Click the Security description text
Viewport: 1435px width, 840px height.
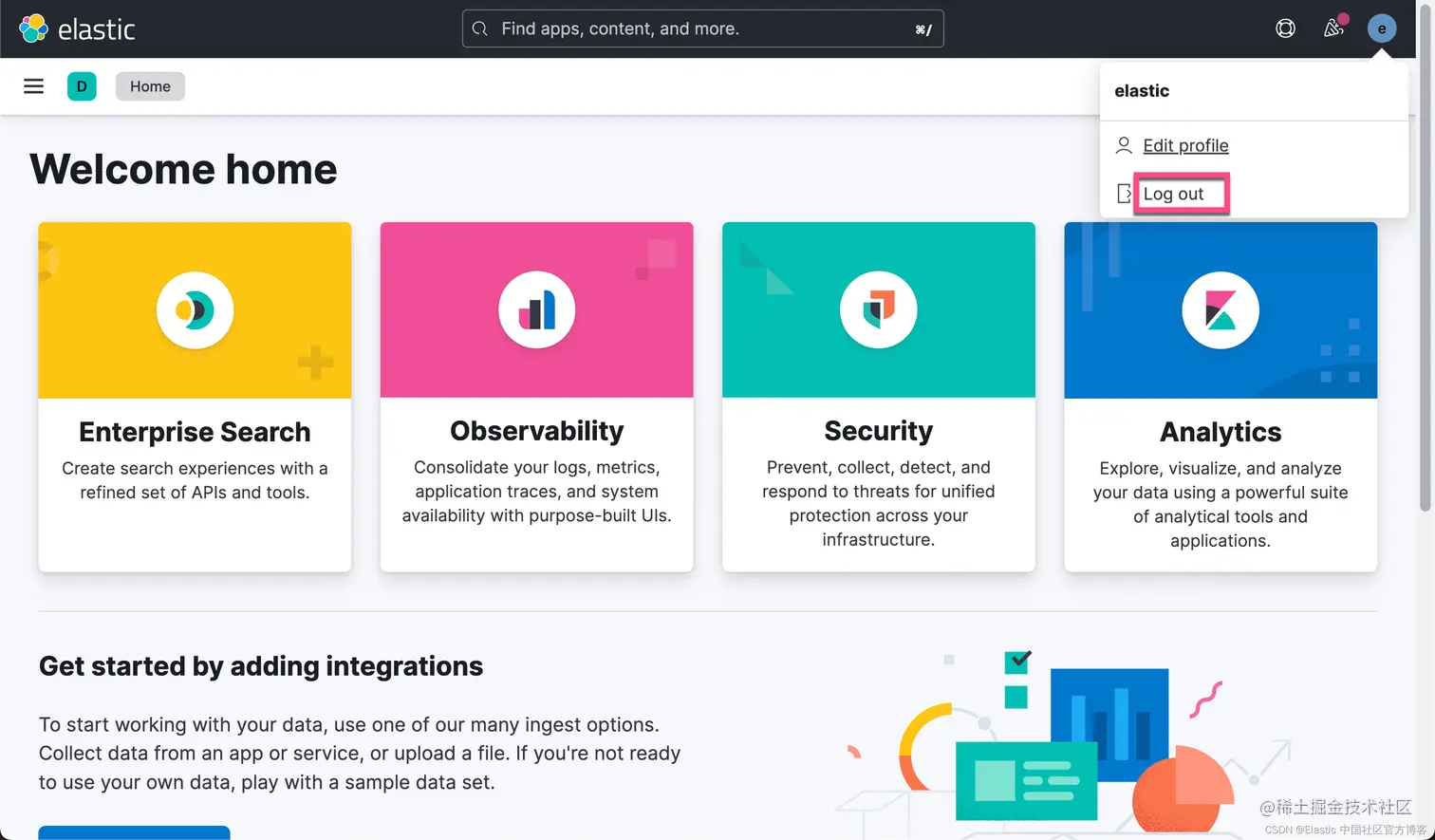[878, 503]
